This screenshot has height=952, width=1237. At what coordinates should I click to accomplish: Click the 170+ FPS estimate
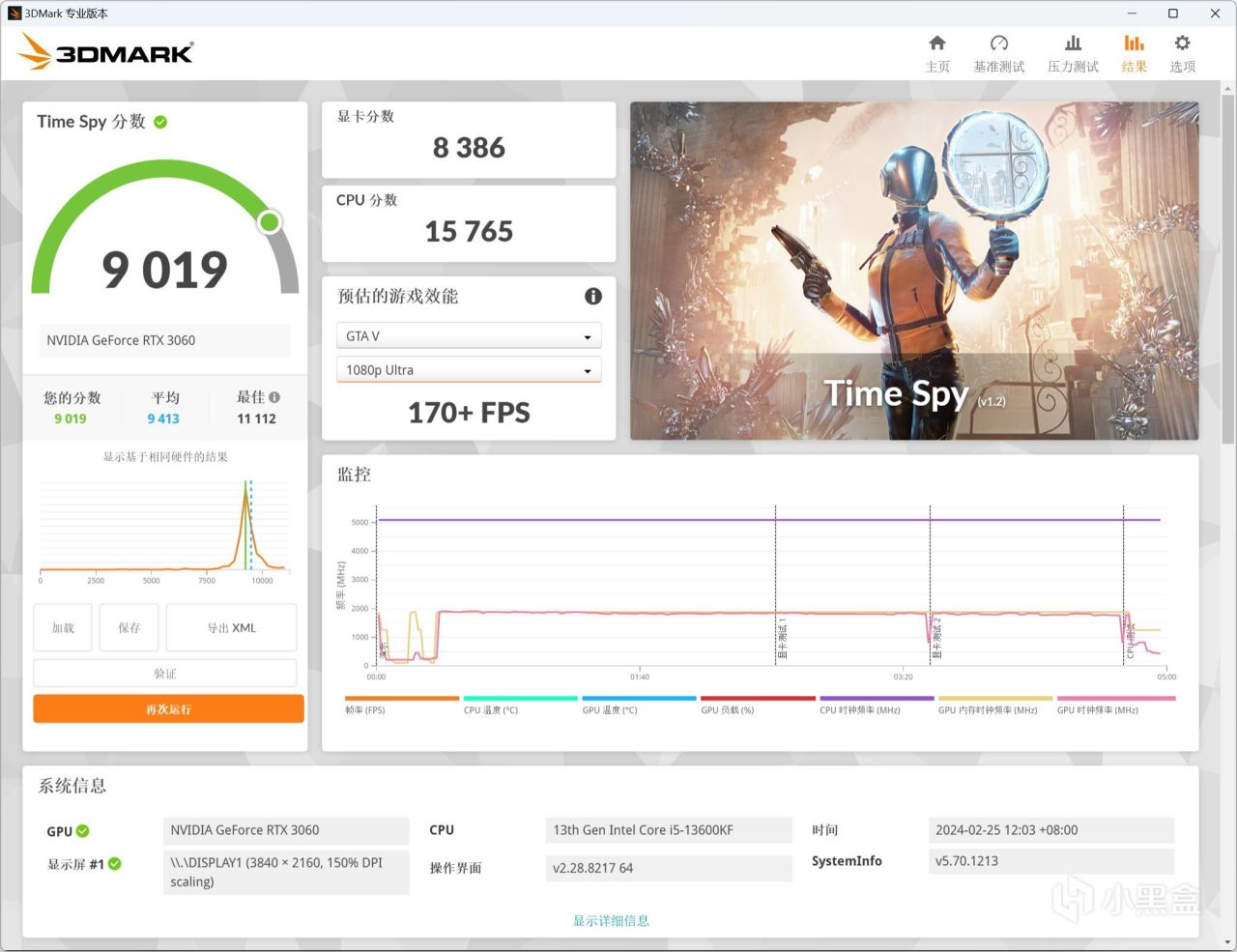[469, 413]
